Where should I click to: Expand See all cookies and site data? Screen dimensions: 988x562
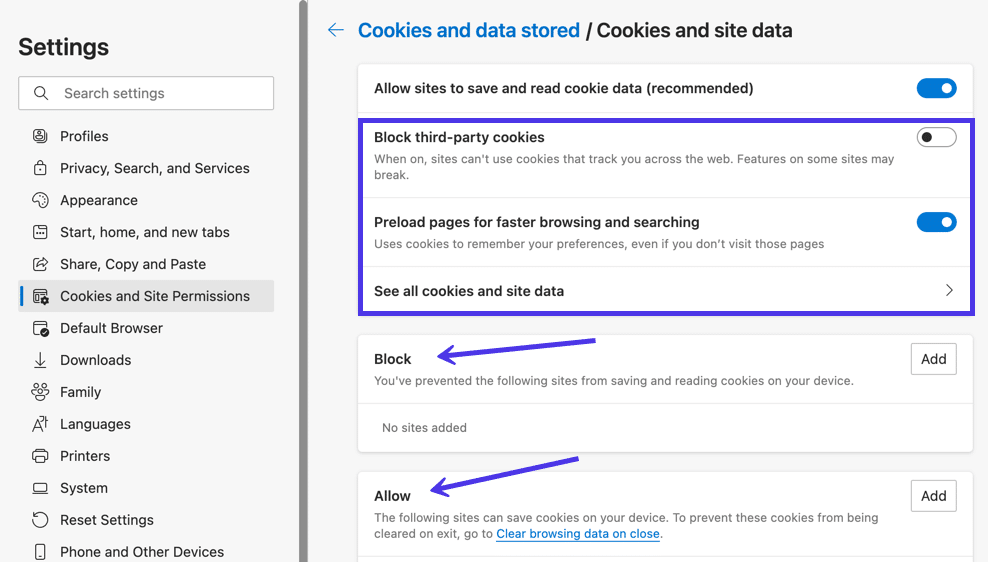[x=665, y=291]
